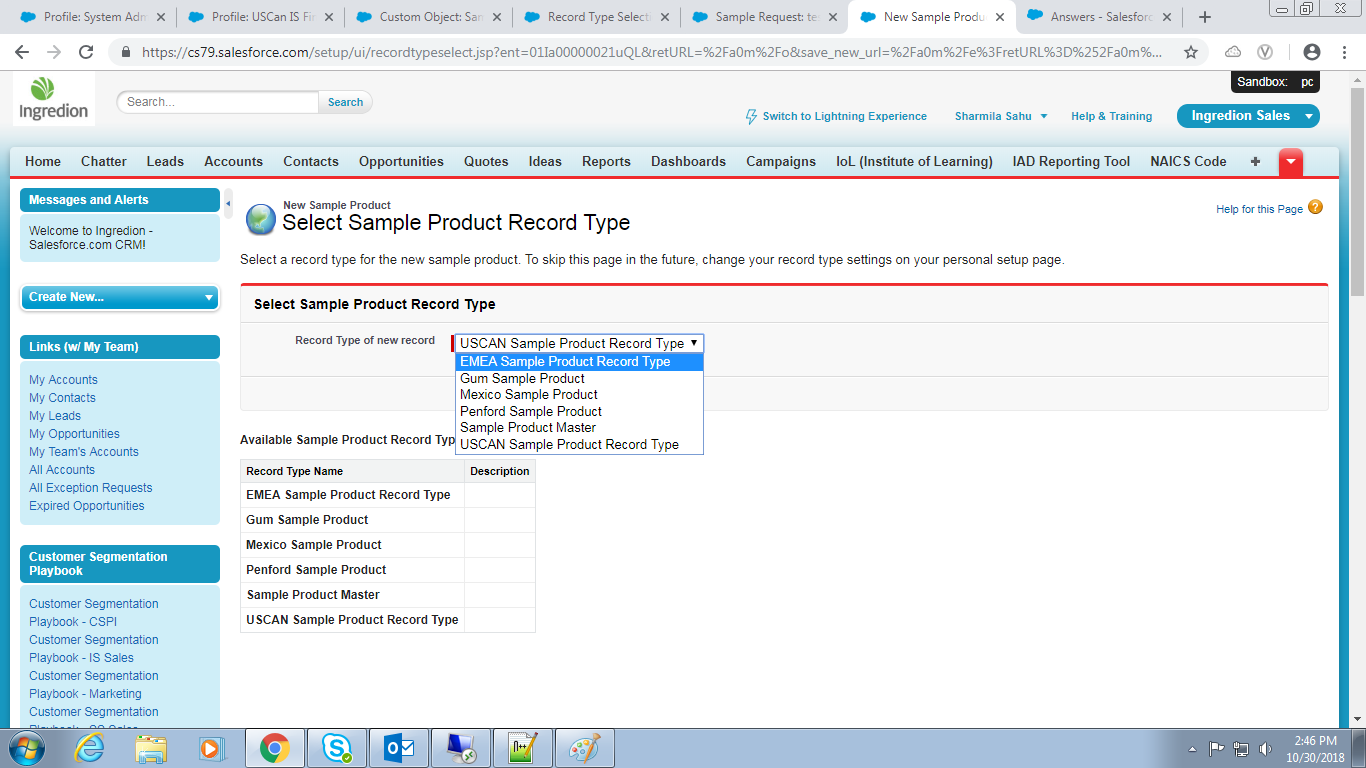Click the plus icon for all tabs
The width and height of the screenshot is (1366, 768).
pyautogui.click(x=1256, y=161)
